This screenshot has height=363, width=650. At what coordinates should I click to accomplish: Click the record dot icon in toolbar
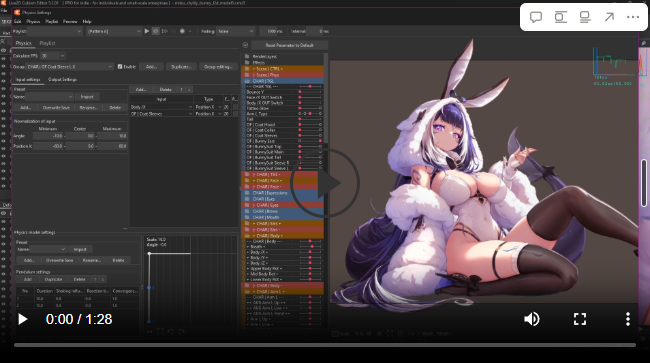point(182,31)
